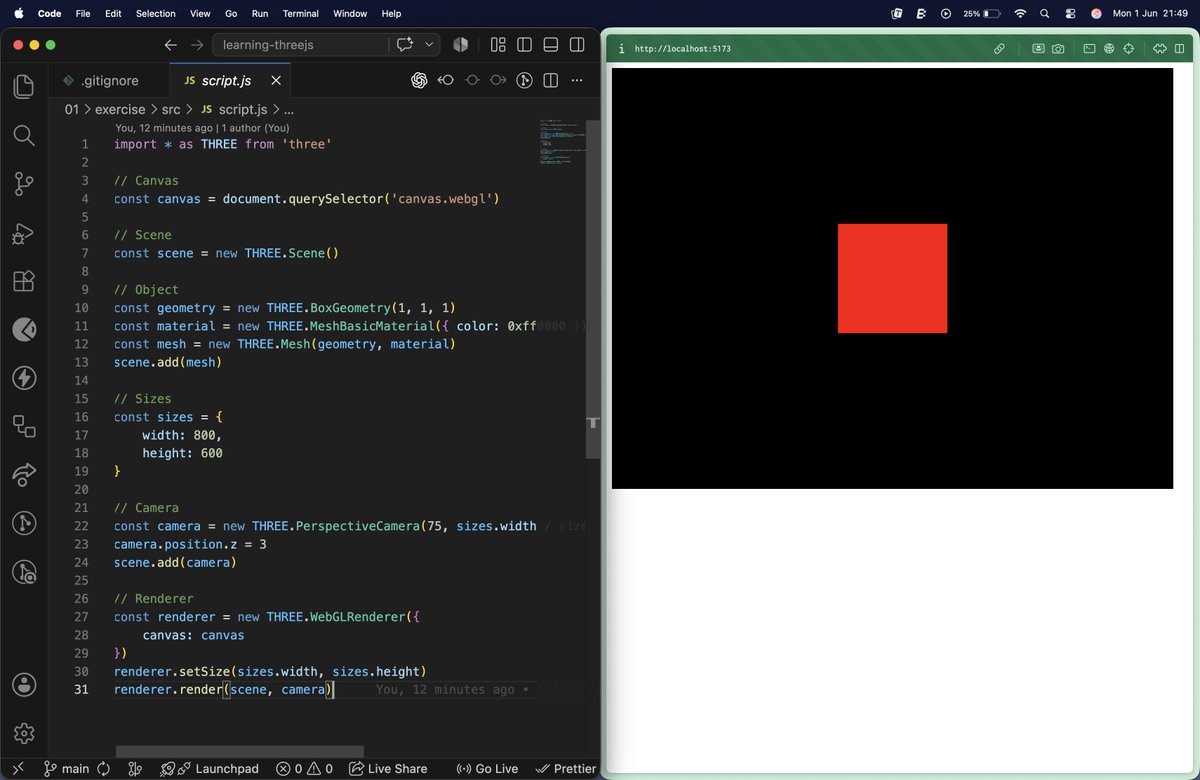
Task: Click the 'script.js' breadcrumb segment
Action: click(233, 109)
